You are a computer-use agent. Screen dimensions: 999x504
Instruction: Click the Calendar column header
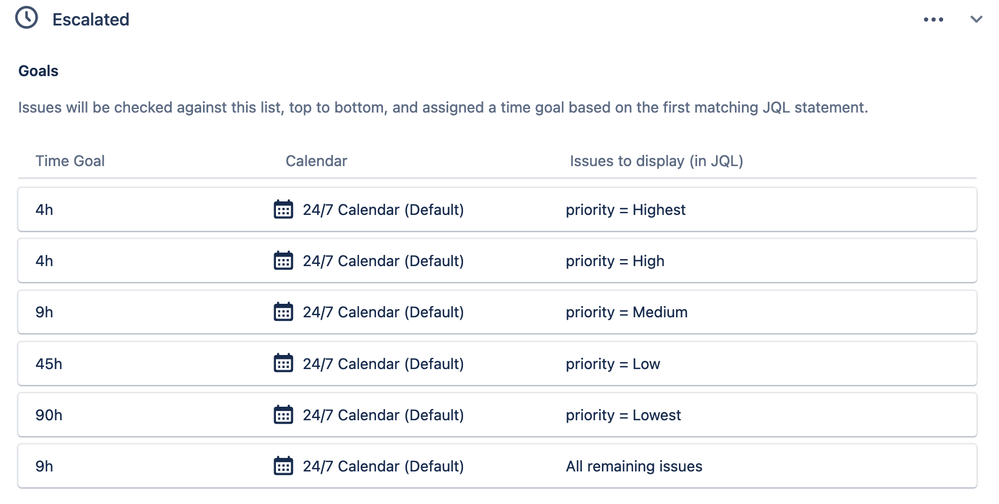pyautogui.click(x=316, y=161)
